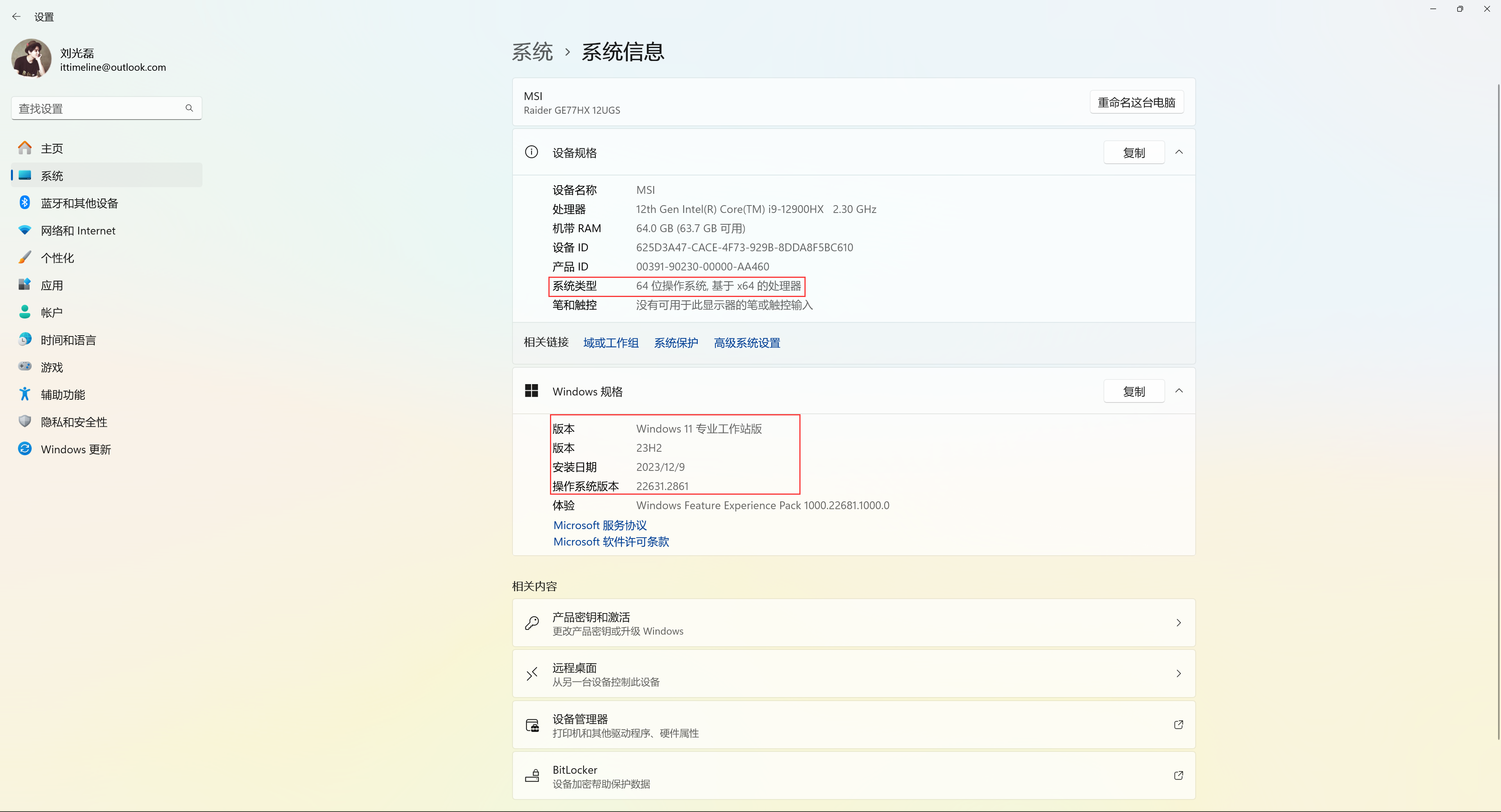Click the Apps icon in the sidebar
This screenshot has height=812, width=1501.
[x=25, y=284]
